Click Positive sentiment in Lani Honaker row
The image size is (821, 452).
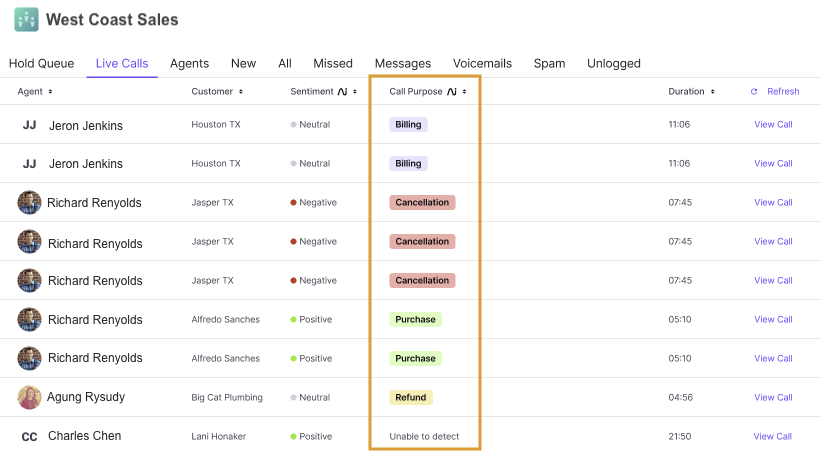point(311,436)
